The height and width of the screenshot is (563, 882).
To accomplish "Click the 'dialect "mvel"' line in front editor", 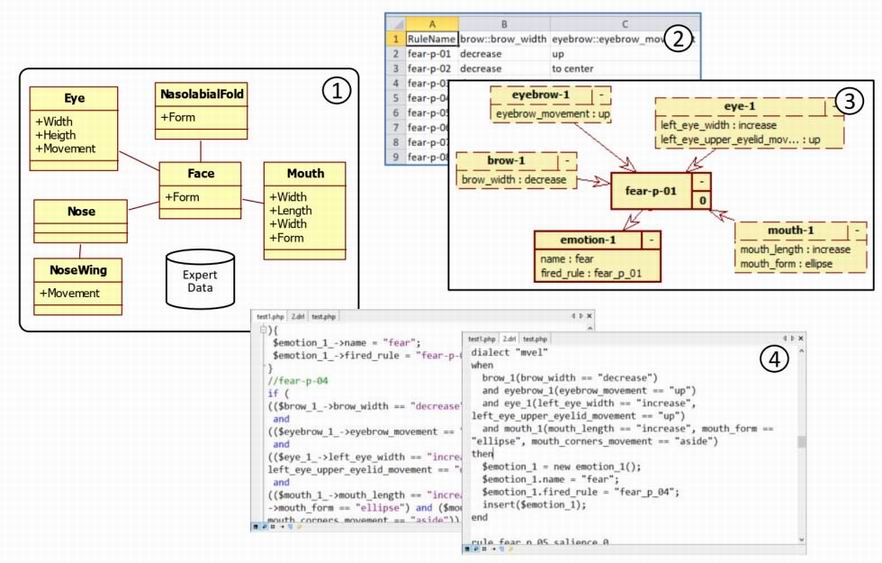I will pyautogui.click(x=509, y=352).
